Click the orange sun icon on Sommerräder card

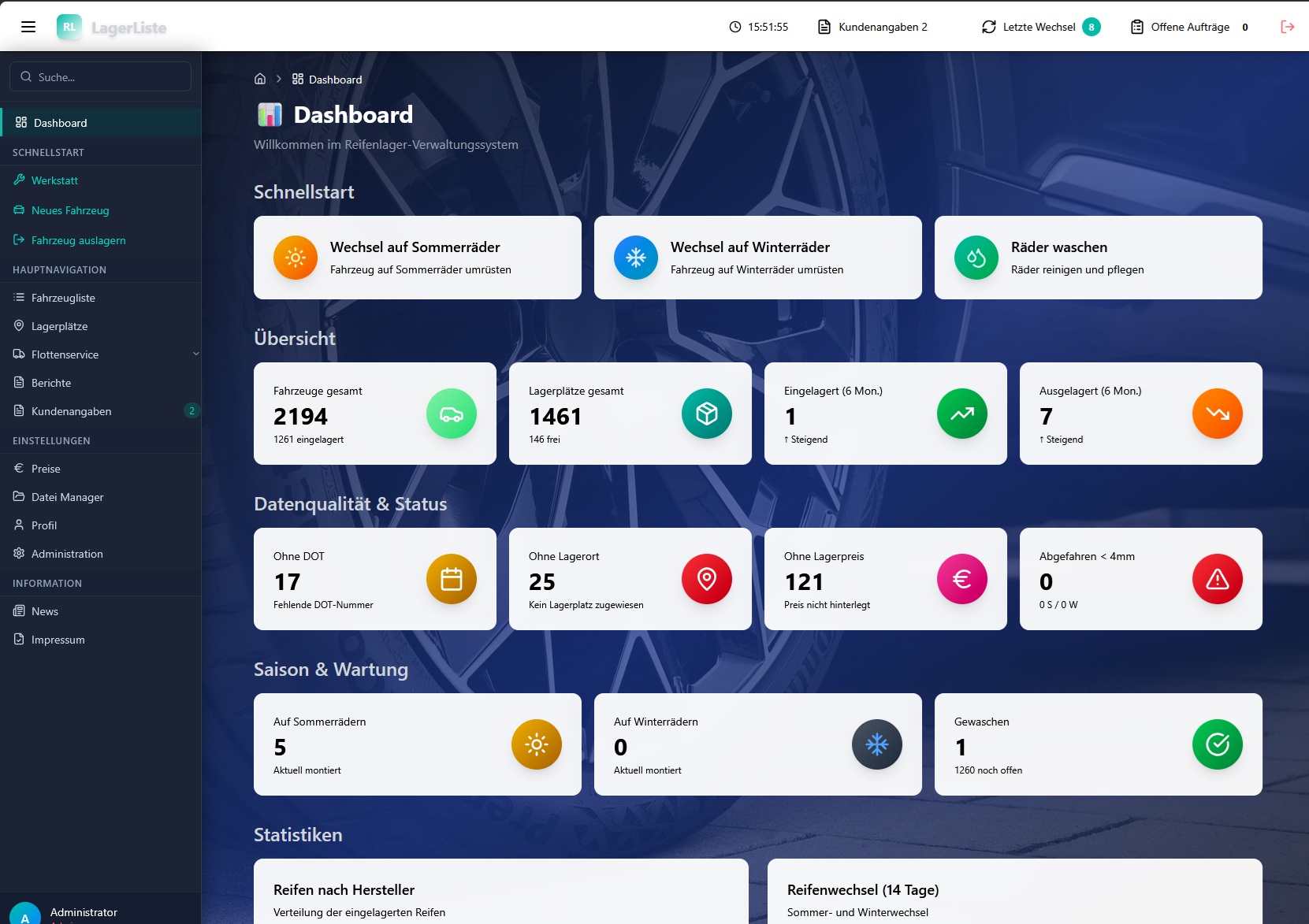tap(296, 258)
